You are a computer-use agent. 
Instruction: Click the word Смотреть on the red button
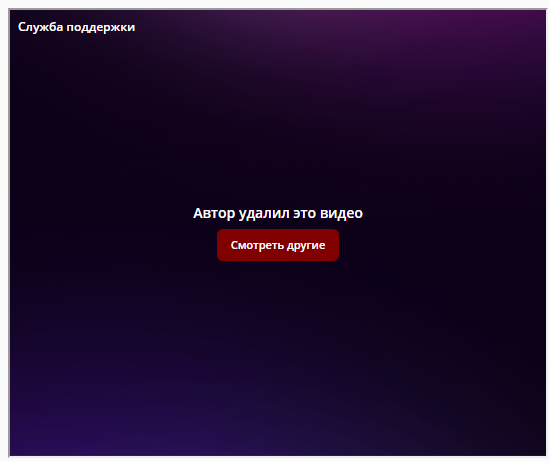click(x=257, y=245)
